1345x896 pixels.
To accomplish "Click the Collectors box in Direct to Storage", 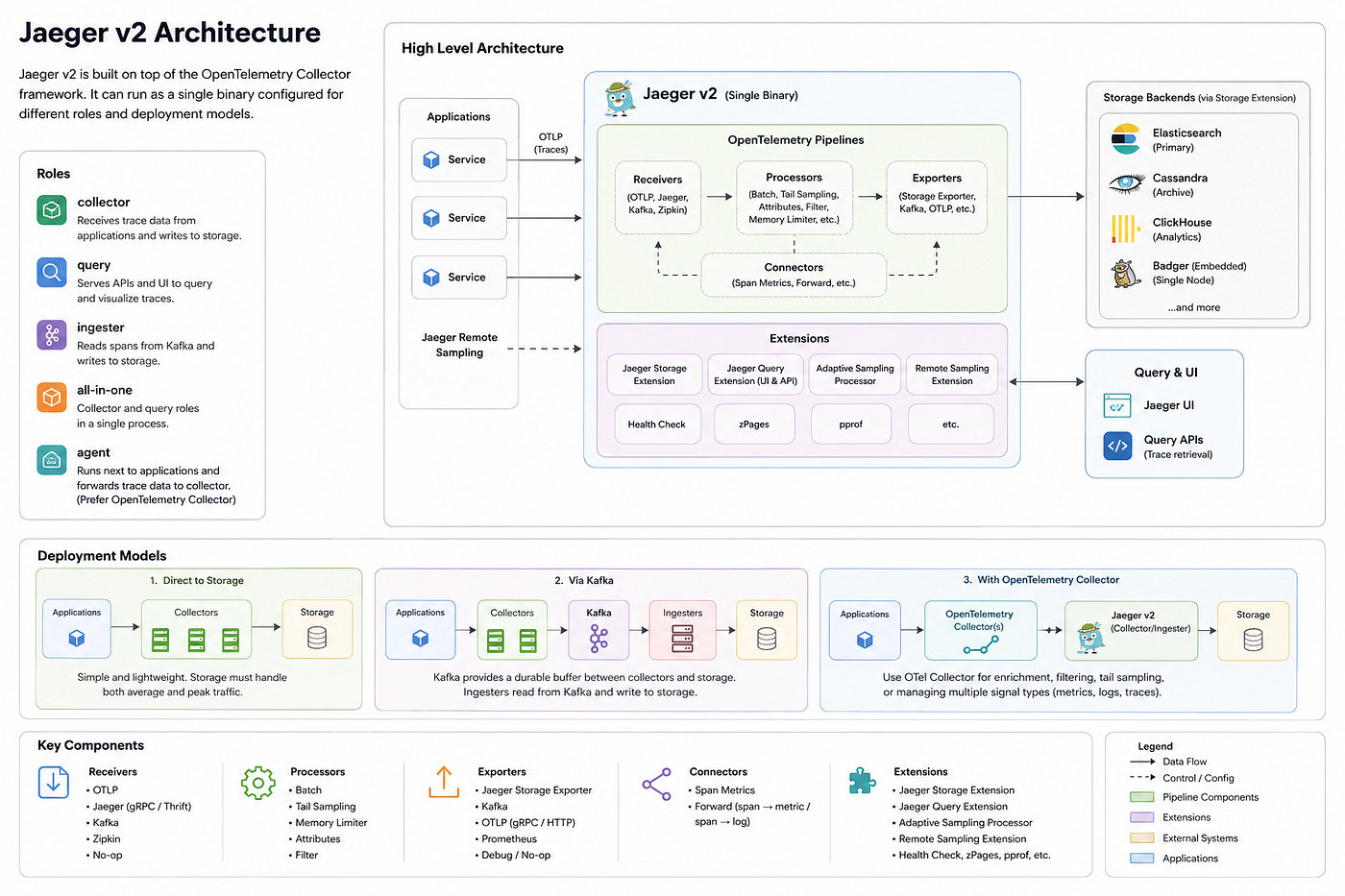I will coord(196,629).
